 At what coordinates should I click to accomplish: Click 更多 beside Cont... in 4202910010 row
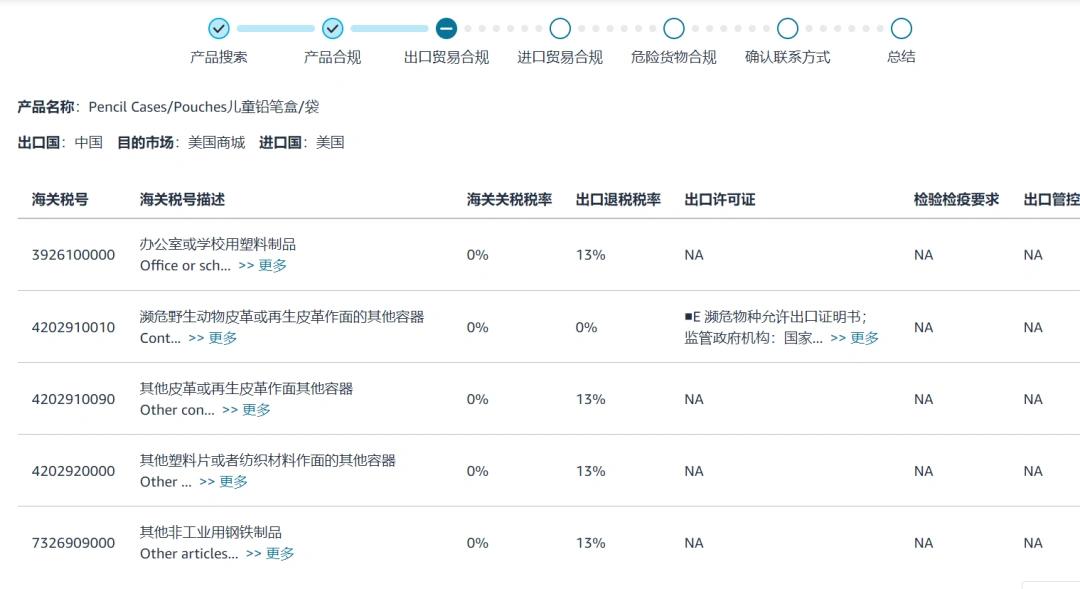[222, 338]
